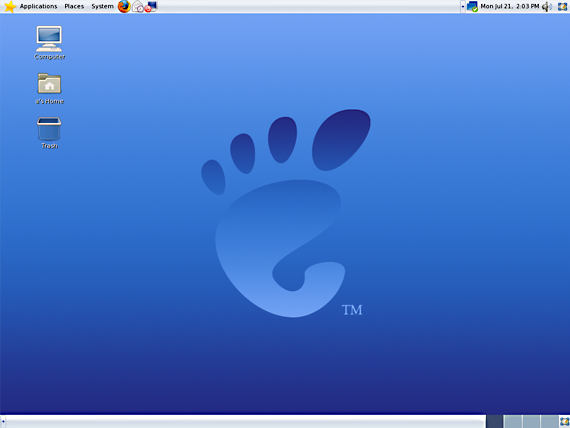Click the bottom-right window selector icon
Image resolution: width=570 pixels, height=428 pixels.
564,421
